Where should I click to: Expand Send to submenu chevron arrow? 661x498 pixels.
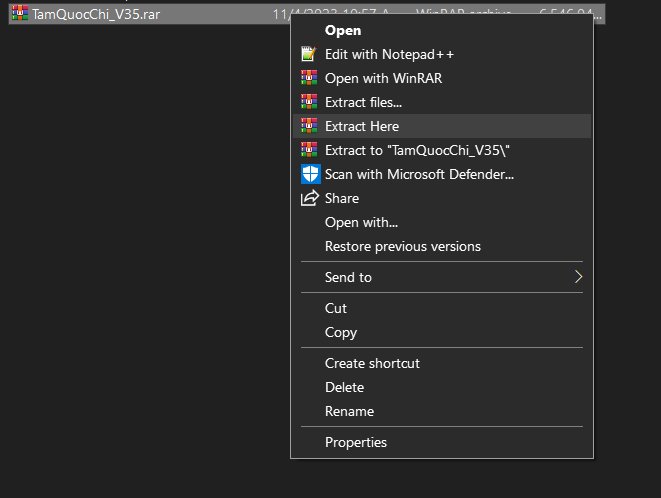(578, 277)
